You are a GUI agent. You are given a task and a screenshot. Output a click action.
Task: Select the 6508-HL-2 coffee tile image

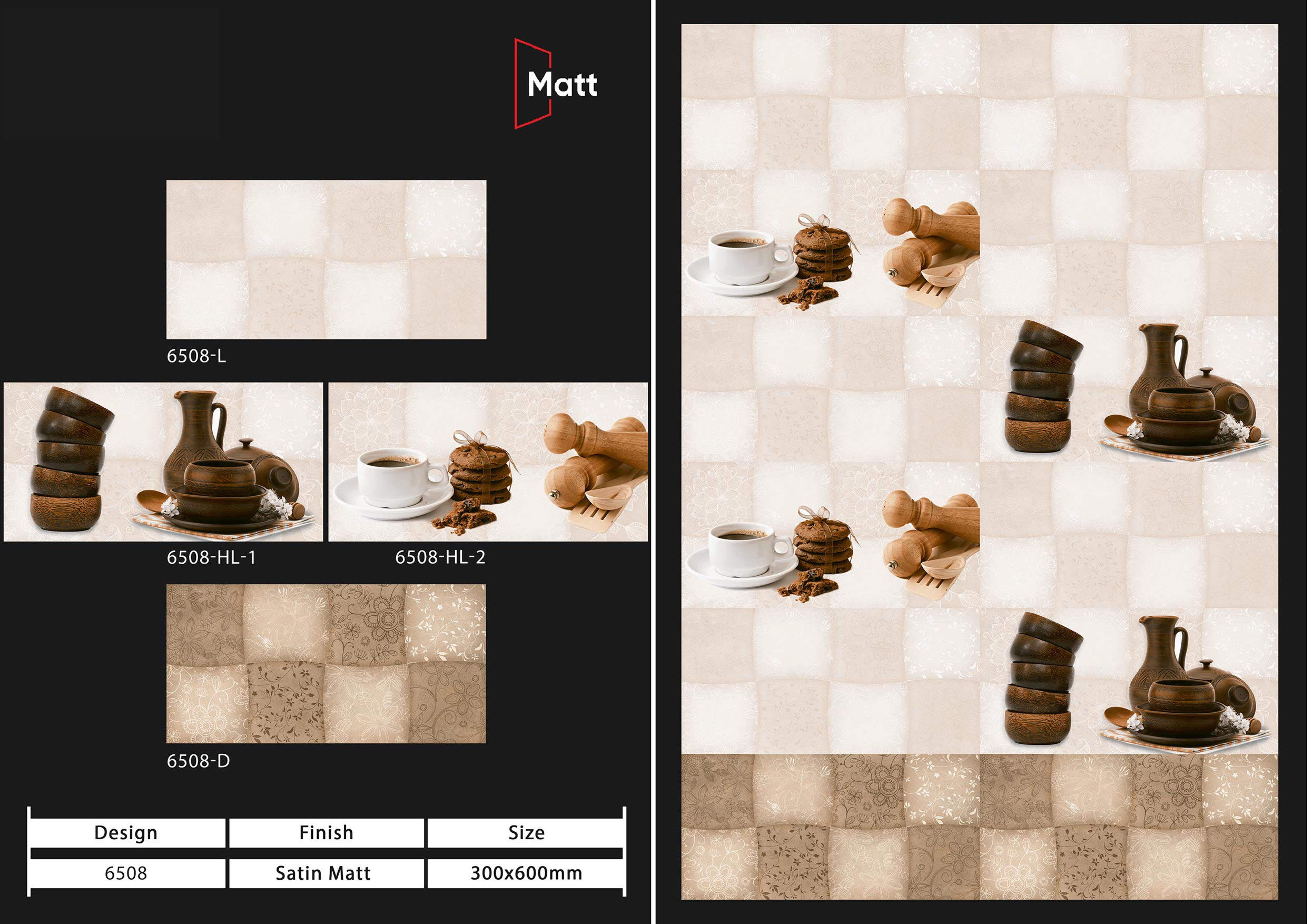(x=488, y=462)
